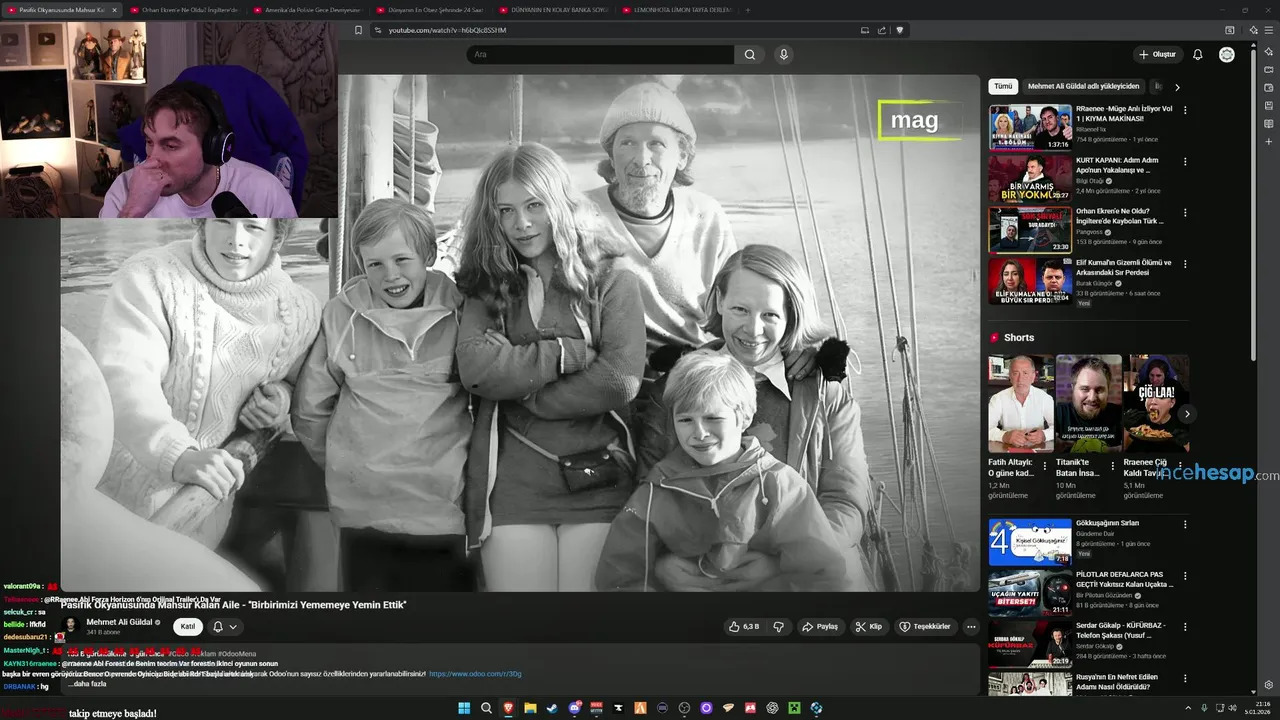The image size is (1280, 720).
Task: Open Windows taskbar search
Action: coord(486,708)
